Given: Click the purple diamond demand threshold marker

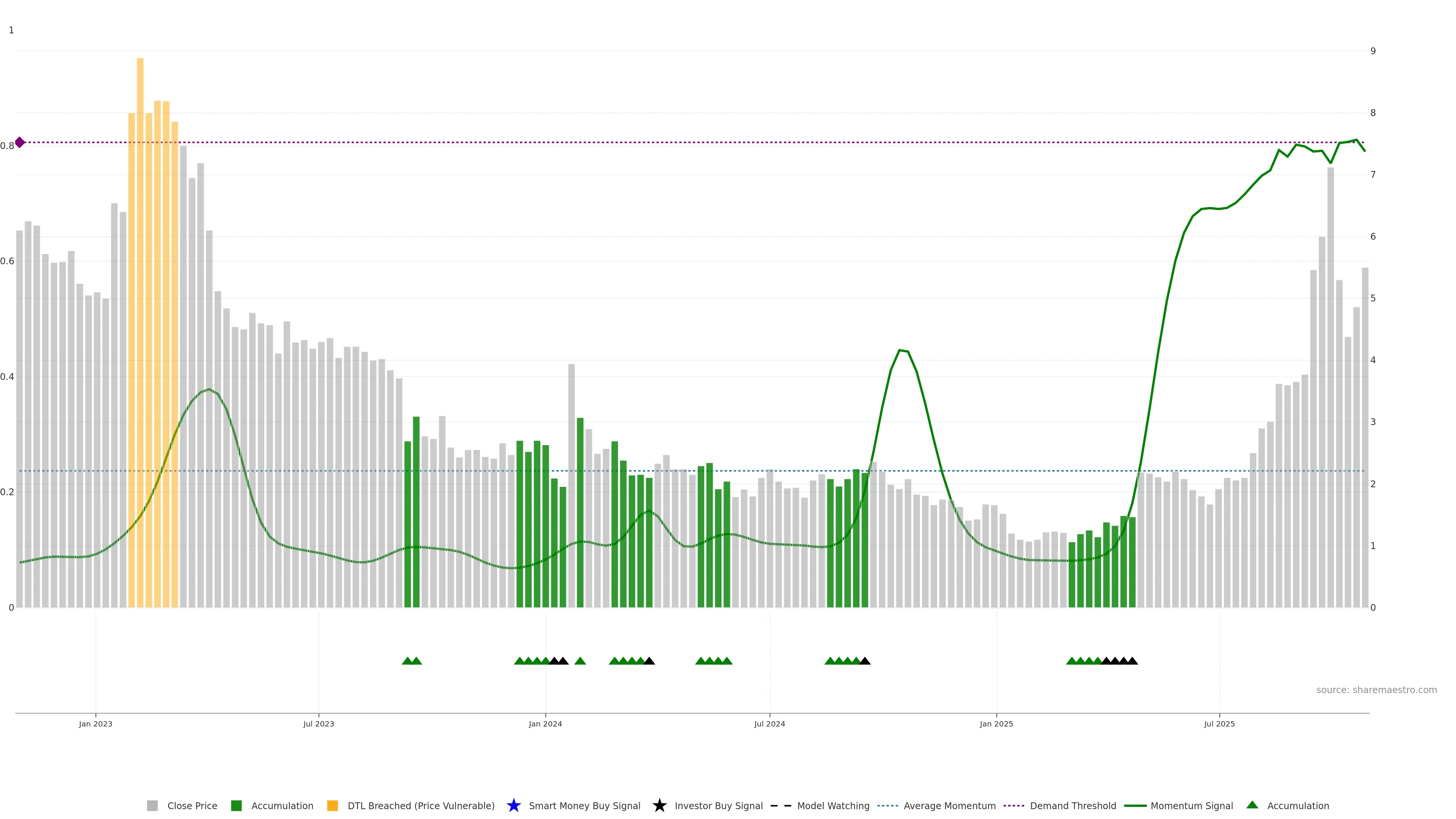Looking at the screenshot, I should (x=20, y=143).
